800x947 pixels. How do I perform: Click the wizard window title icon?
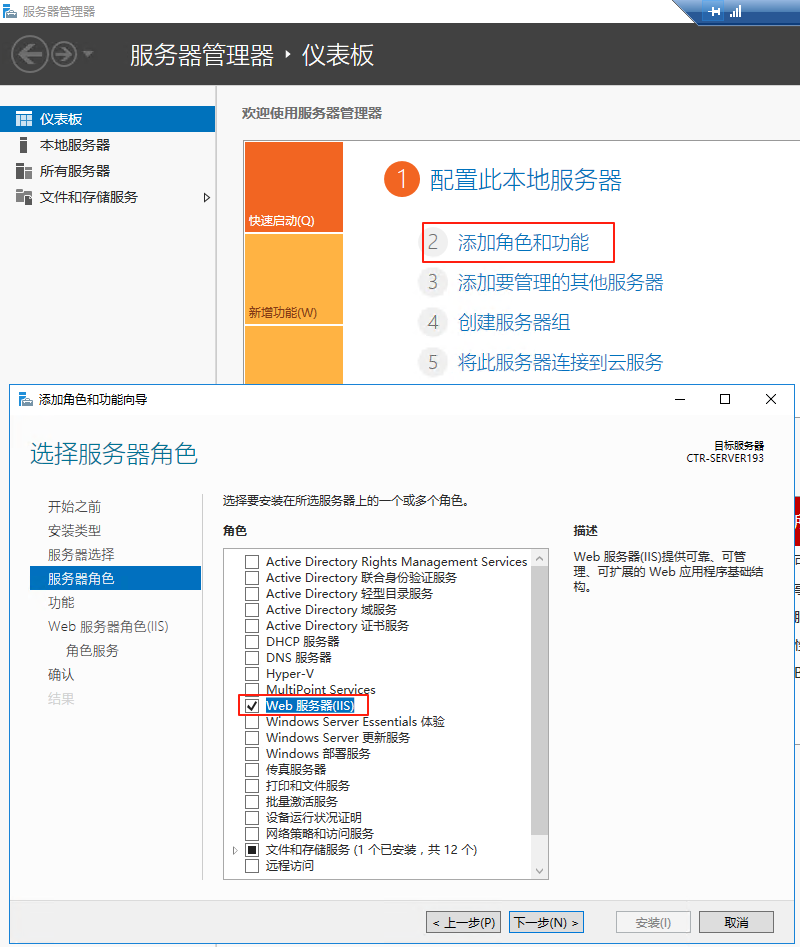click(x=25, y=400)
